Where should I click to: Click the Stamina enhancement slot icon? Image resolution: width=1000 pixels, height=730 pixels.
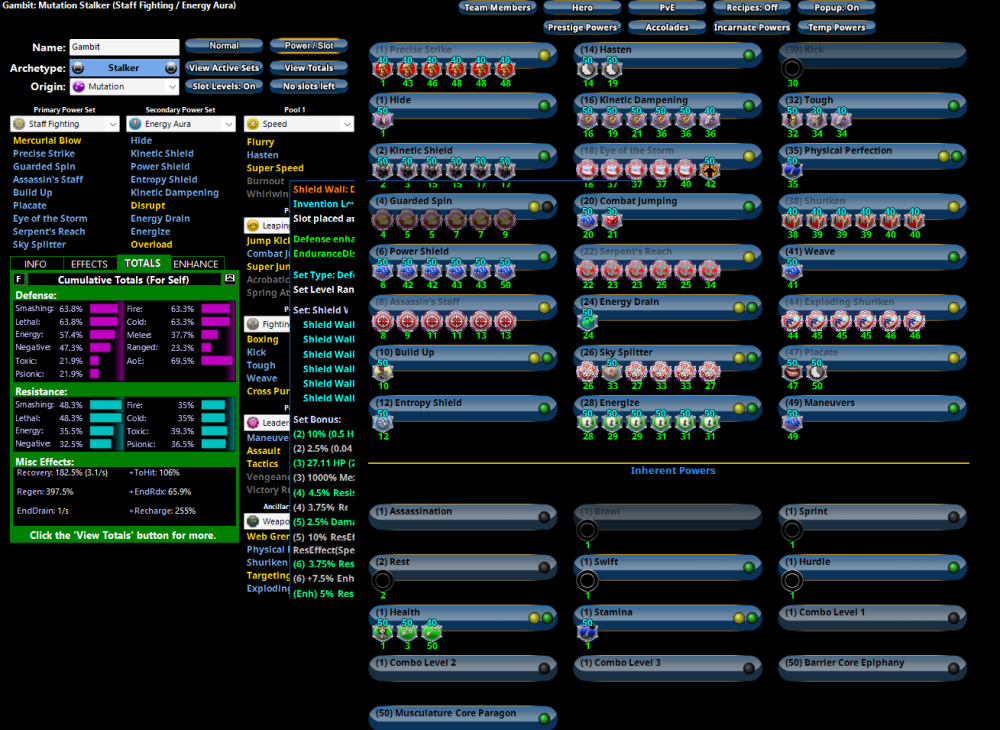click(587, 631)
